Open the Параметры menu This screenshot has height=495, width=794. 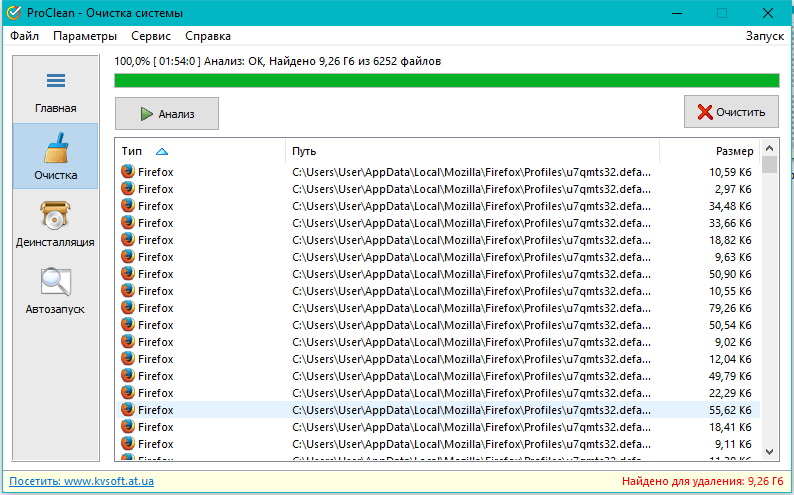[x=85, y=36]
